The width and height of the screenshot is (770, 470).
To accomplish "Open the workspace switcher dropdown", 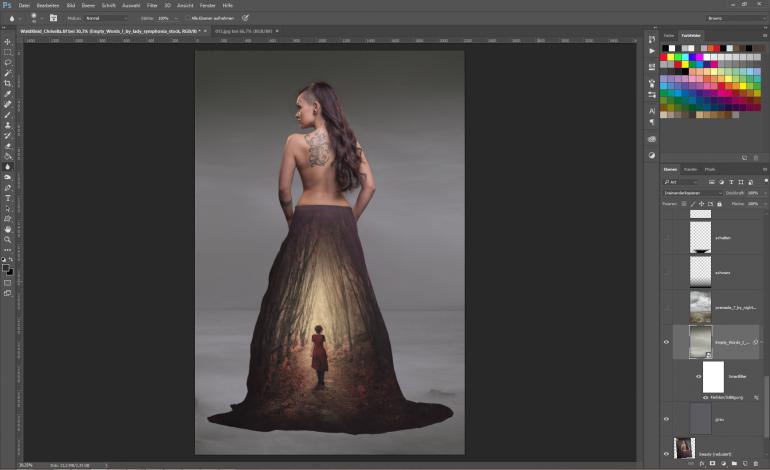I will (736, 18).
